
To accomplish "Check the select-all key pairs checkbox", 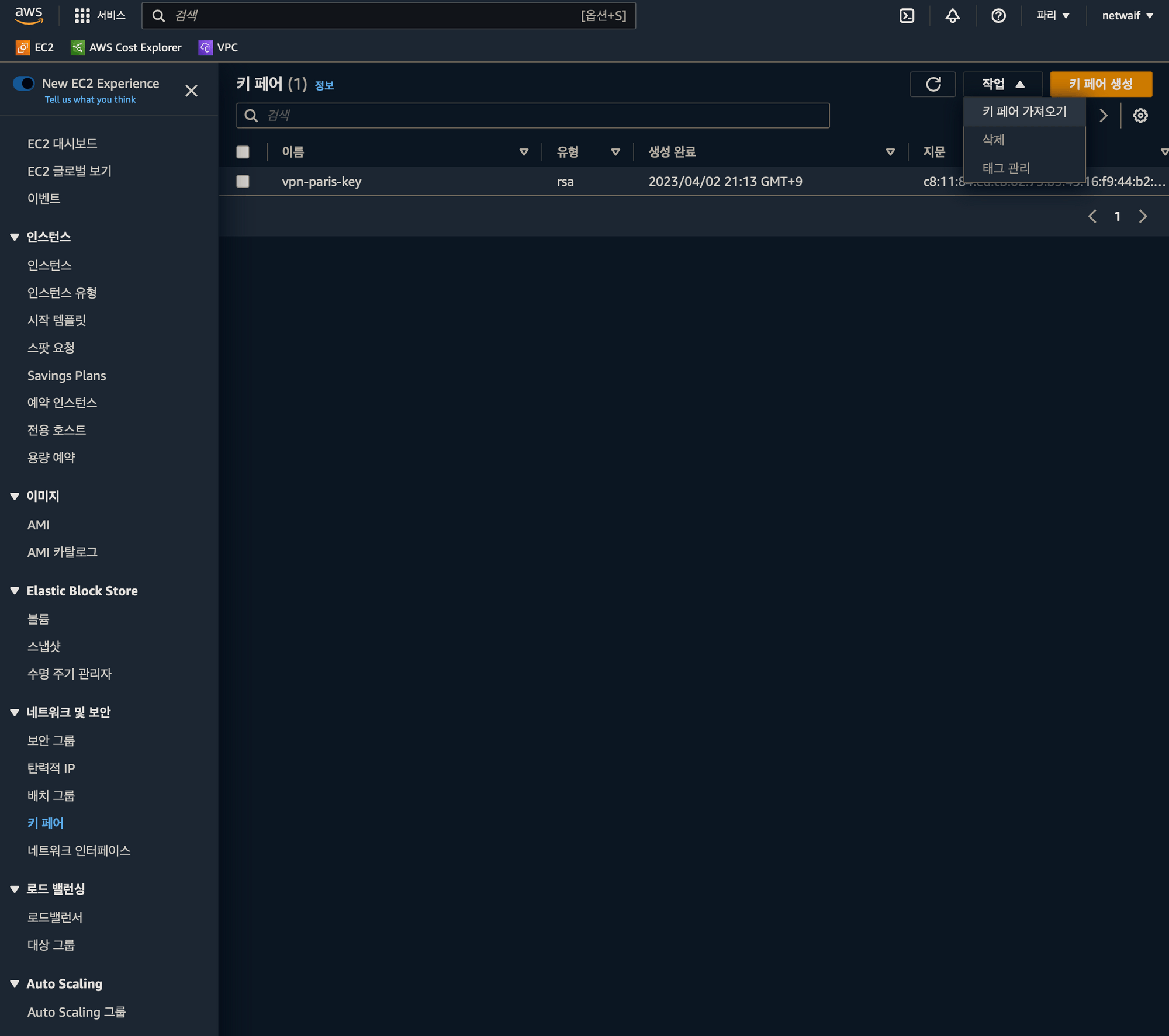I will tap(243, 152).
